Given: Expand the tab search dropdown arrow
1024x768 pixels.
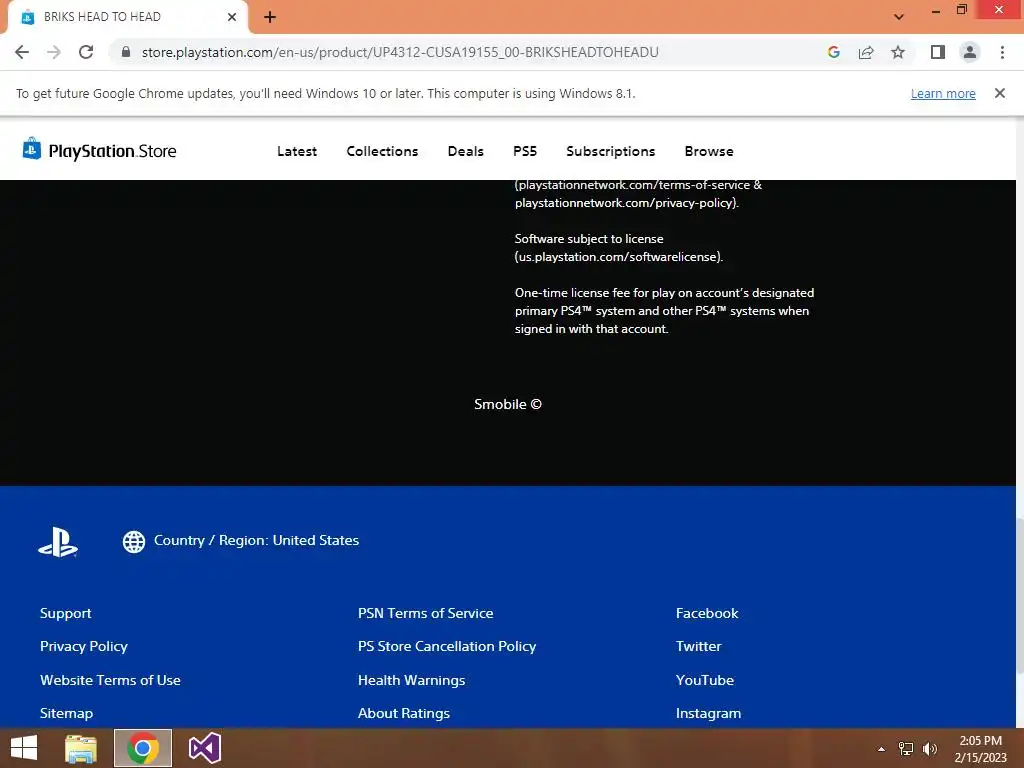Looking at the screenshot, I should [x=899, y=17].
